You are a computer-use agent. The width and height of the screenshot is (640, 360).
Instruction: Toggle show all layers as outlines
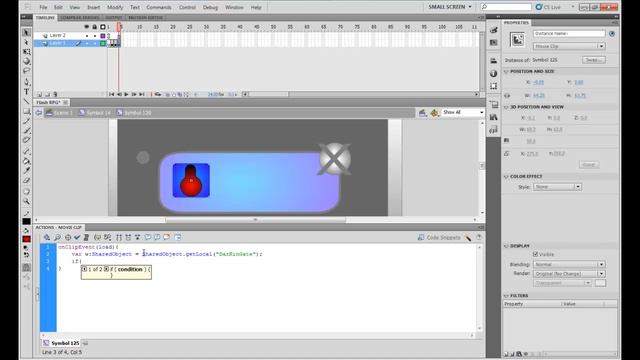(x=103, y=27)
